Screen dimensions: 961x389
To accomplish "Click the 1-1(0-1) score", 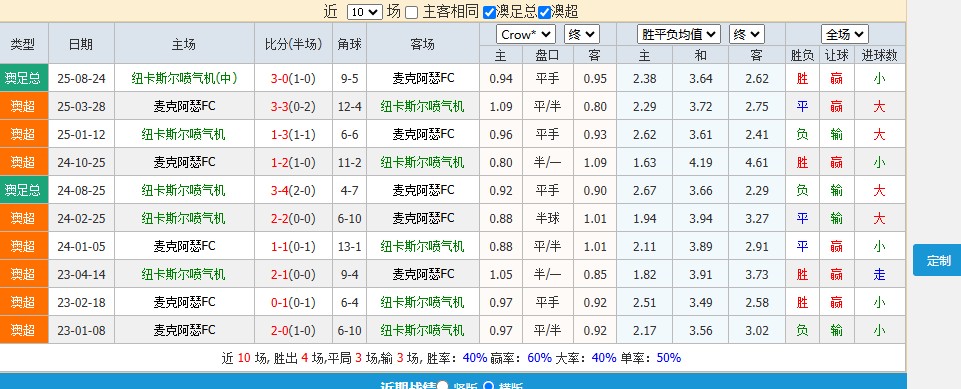I will click(x=293, y=246).
